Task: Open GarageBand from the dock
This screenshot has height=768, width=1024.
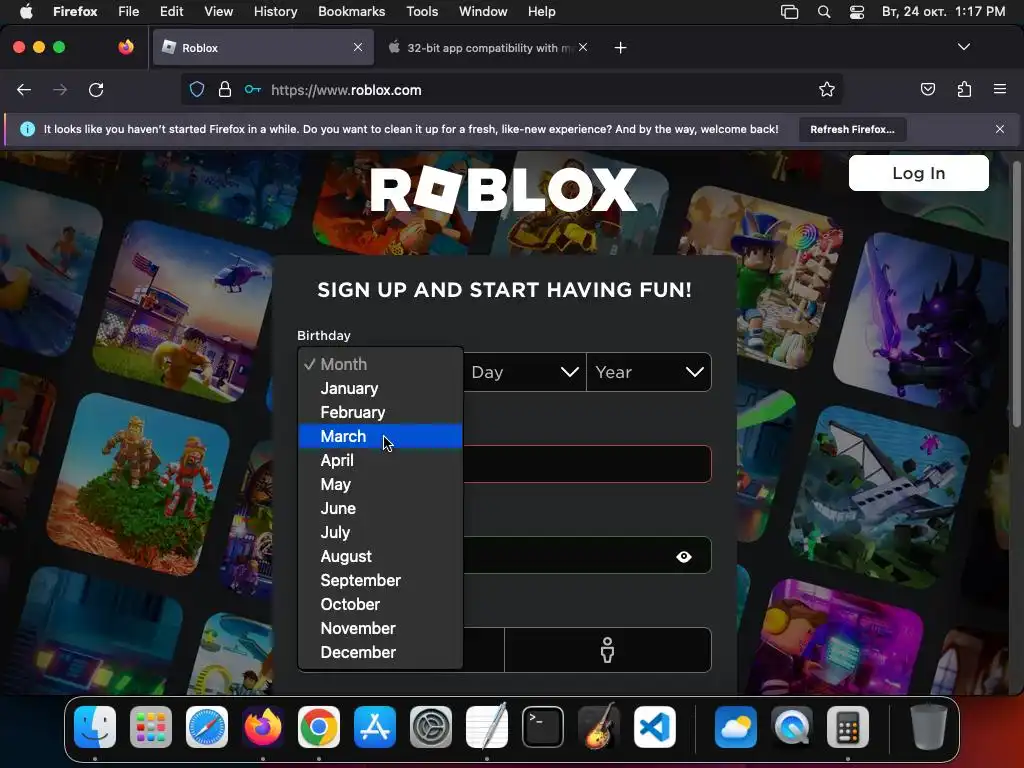Action: (599, 727)
